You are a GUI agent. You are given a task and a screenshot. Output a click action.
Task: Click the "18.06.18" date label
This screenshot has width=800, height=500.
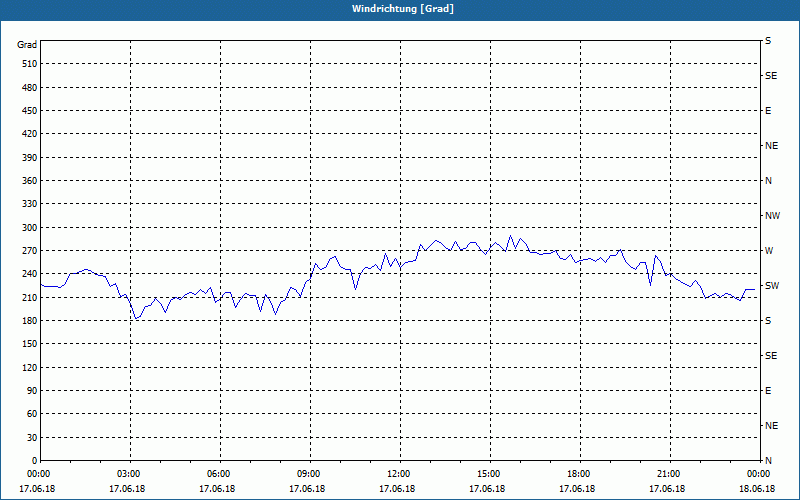(757, 489)
